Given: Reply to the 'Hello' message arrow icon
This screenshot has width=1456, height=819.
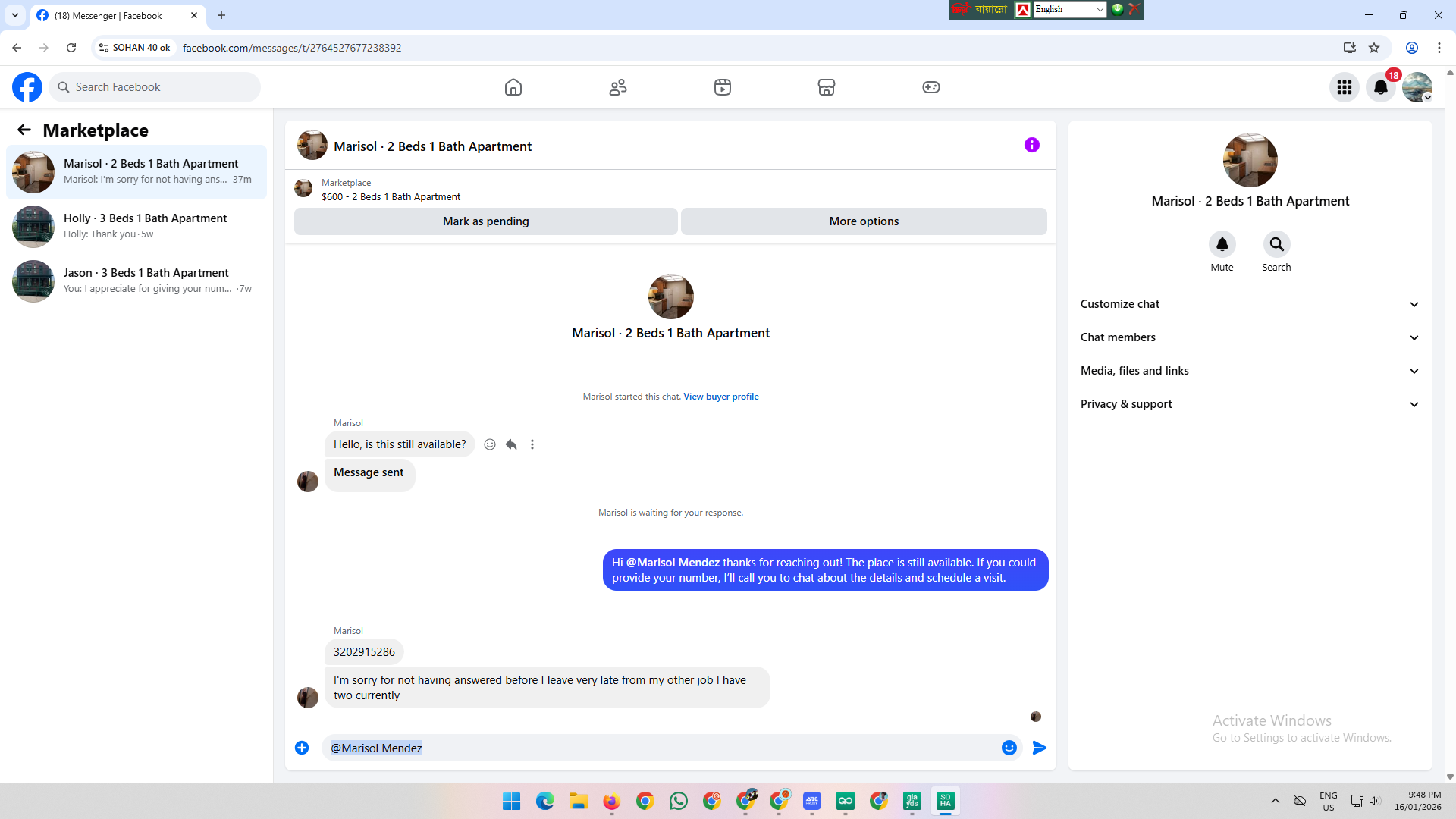Looking at the screenshot, I should [x=511, y=444].
